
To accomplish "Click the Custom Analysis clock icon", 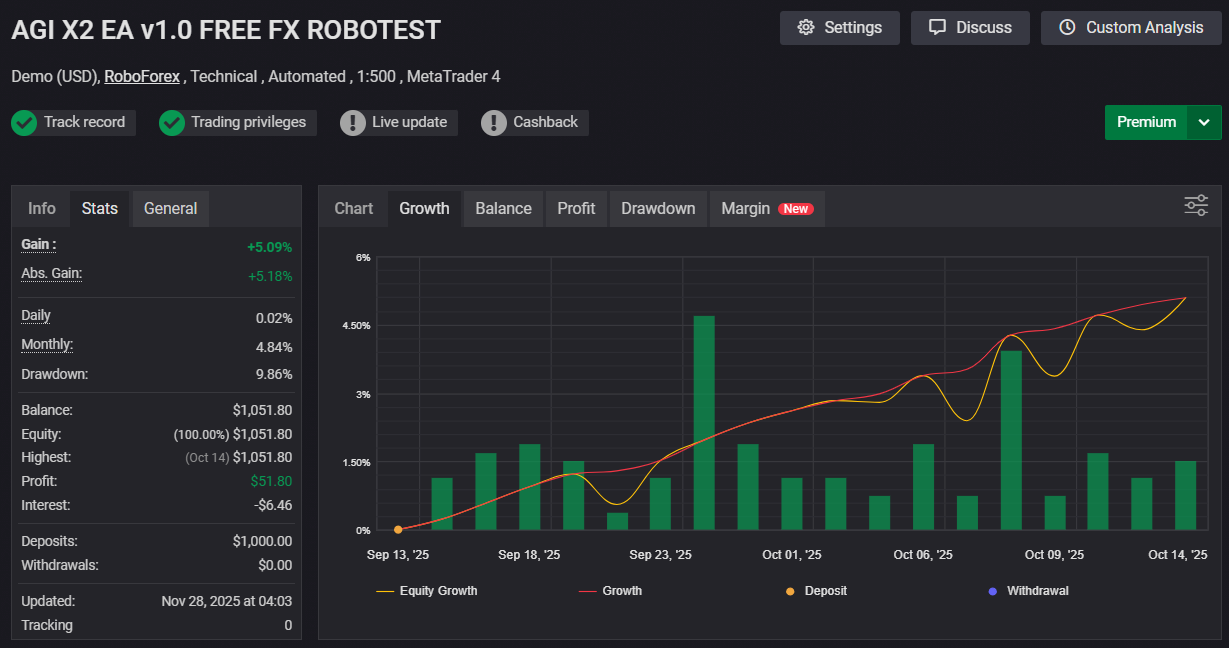I will [1067, 28].
